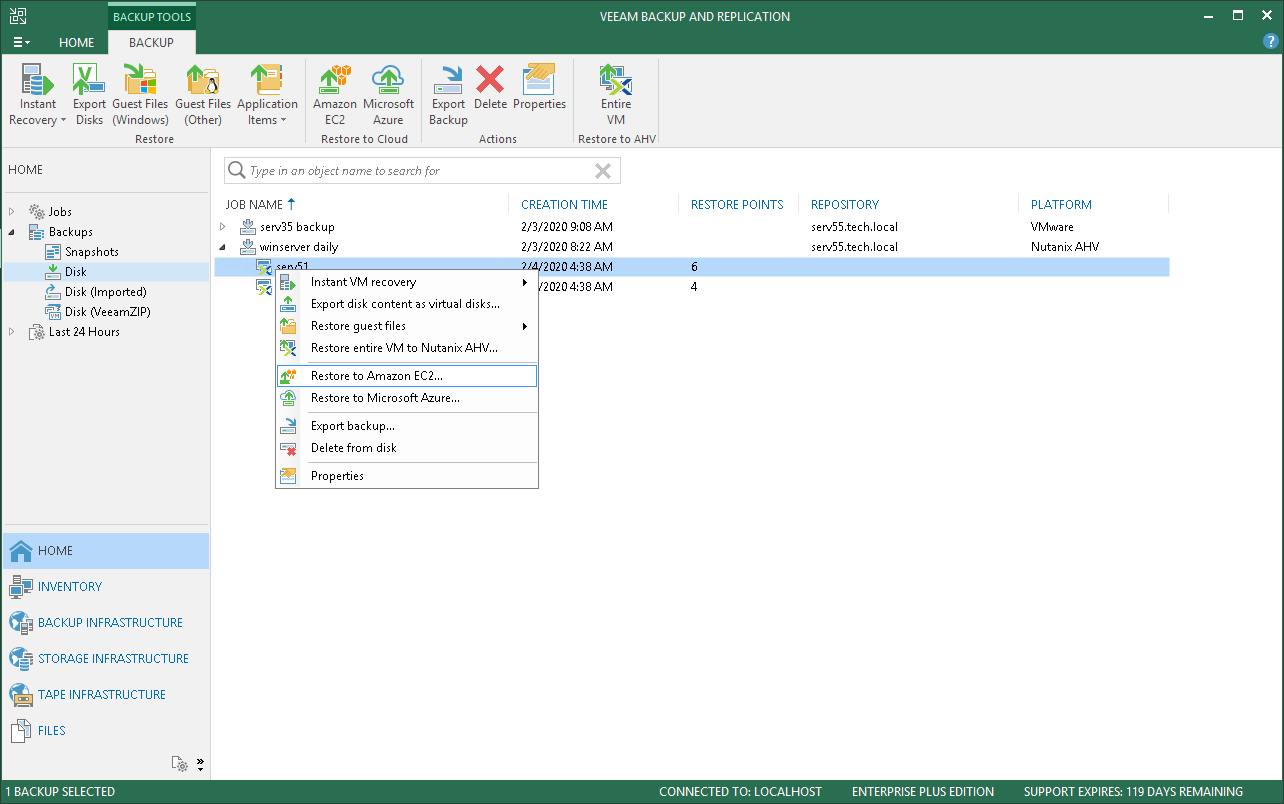
Task: Select Export backup from context menu
Action: tap(407, 426)
